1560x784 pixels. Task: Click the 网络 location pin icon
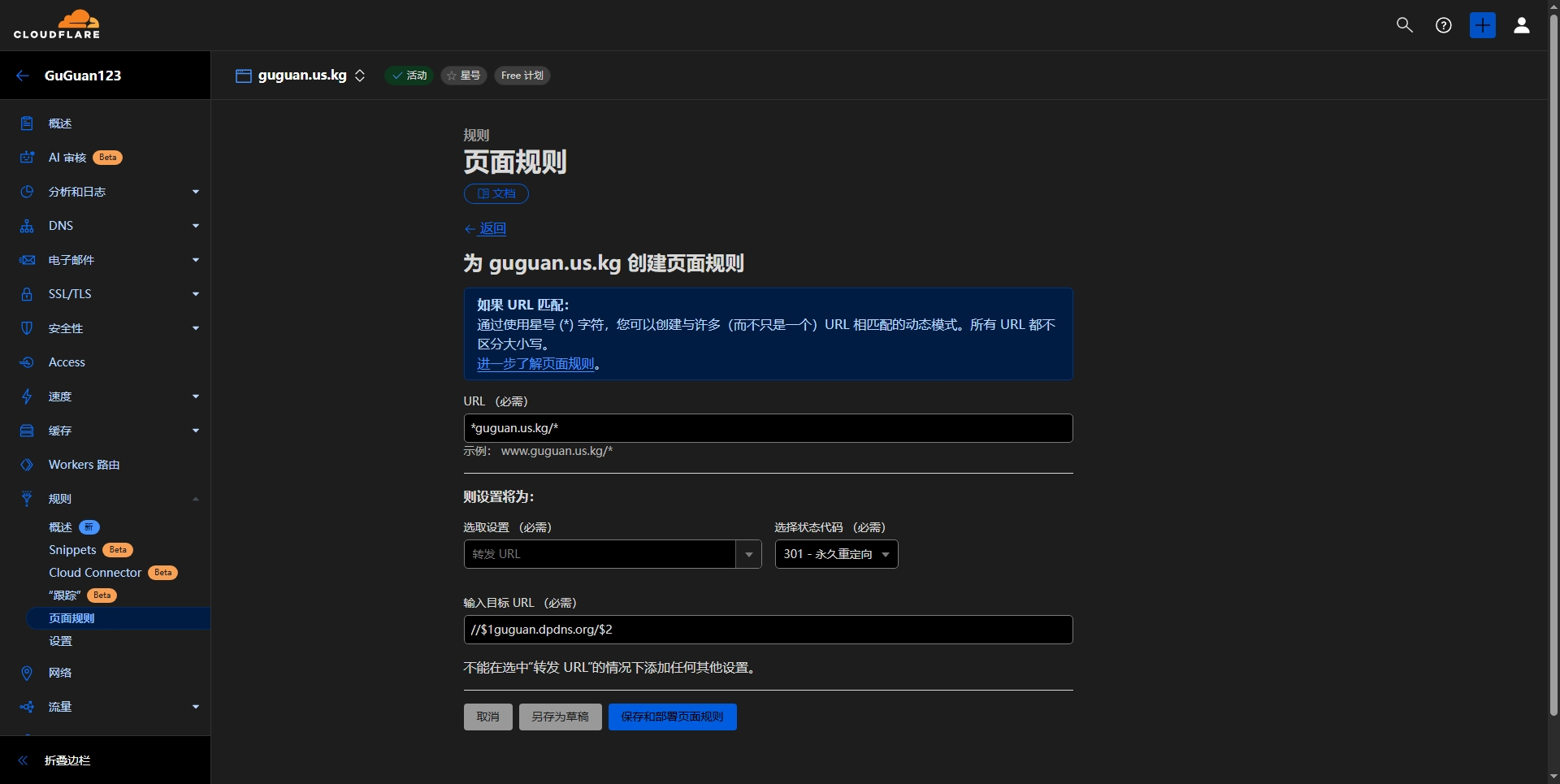pyautogui.click(x=27, y=673)
